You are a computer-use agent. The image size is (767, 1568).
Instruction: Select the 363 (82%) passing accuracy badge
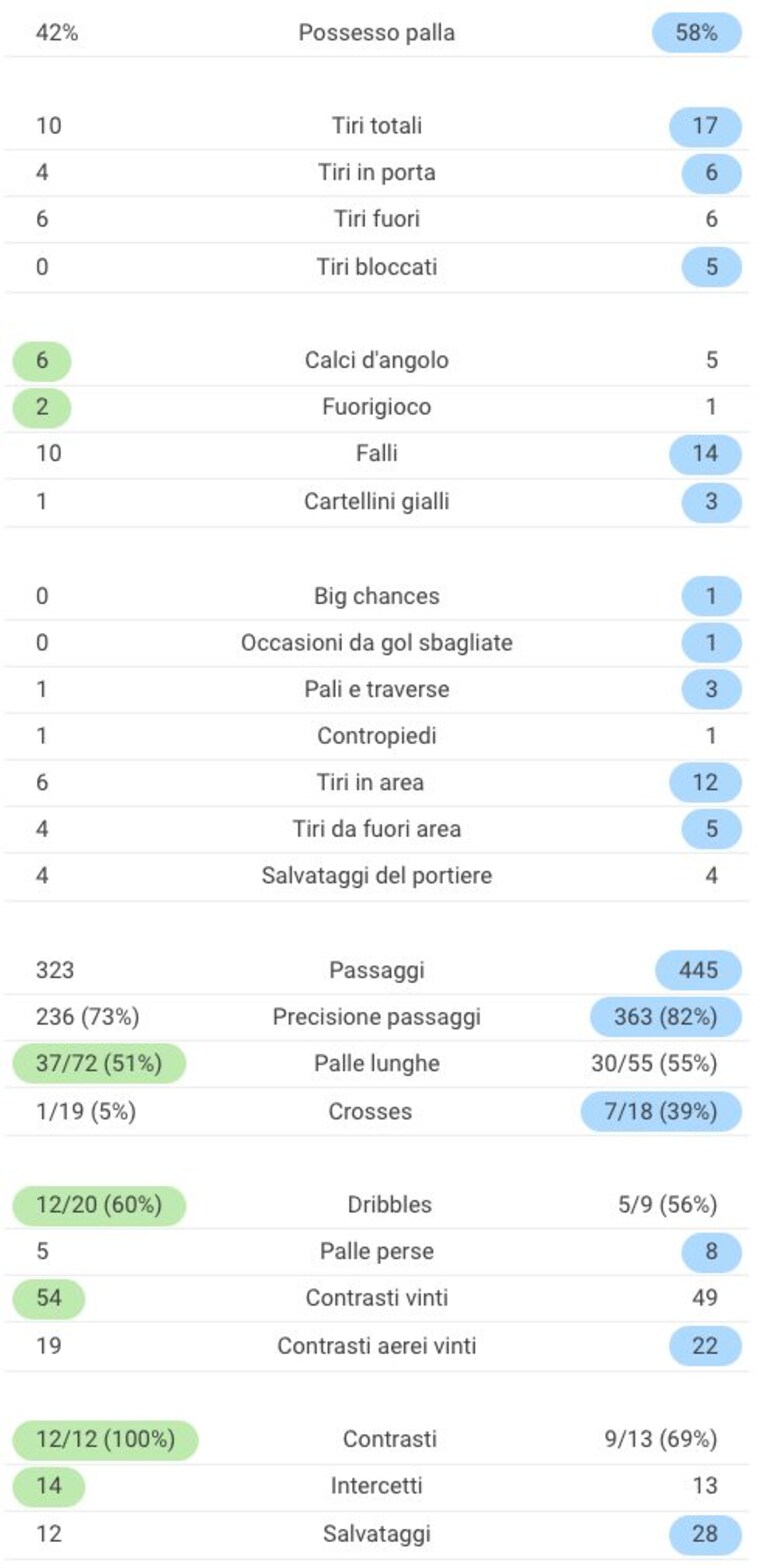(x=667, y=1017)
